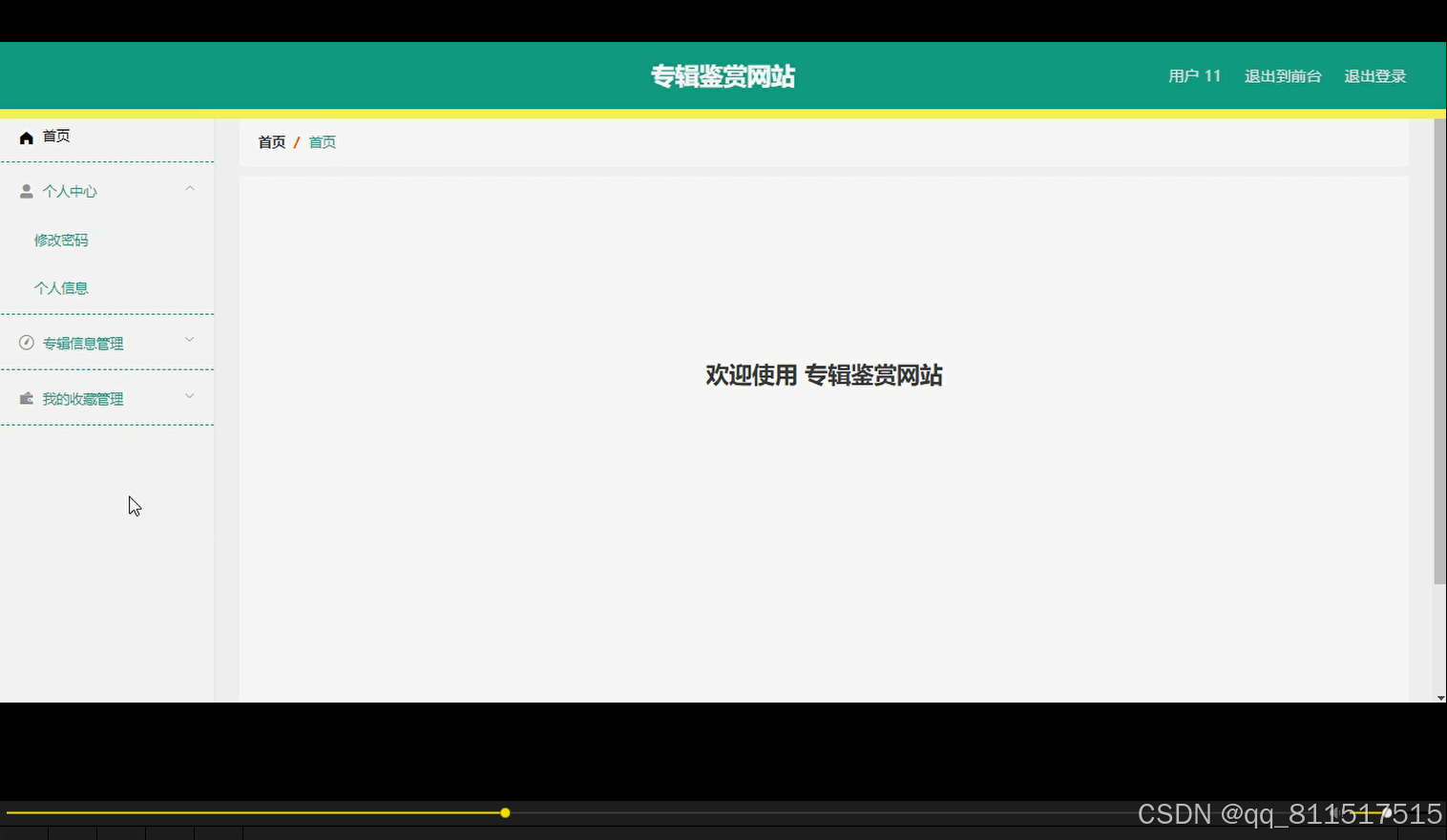The image size is (1447, 840).
Task: Click the yellow video progress handle
Action: pyautogui.click(x=505, y=813)
